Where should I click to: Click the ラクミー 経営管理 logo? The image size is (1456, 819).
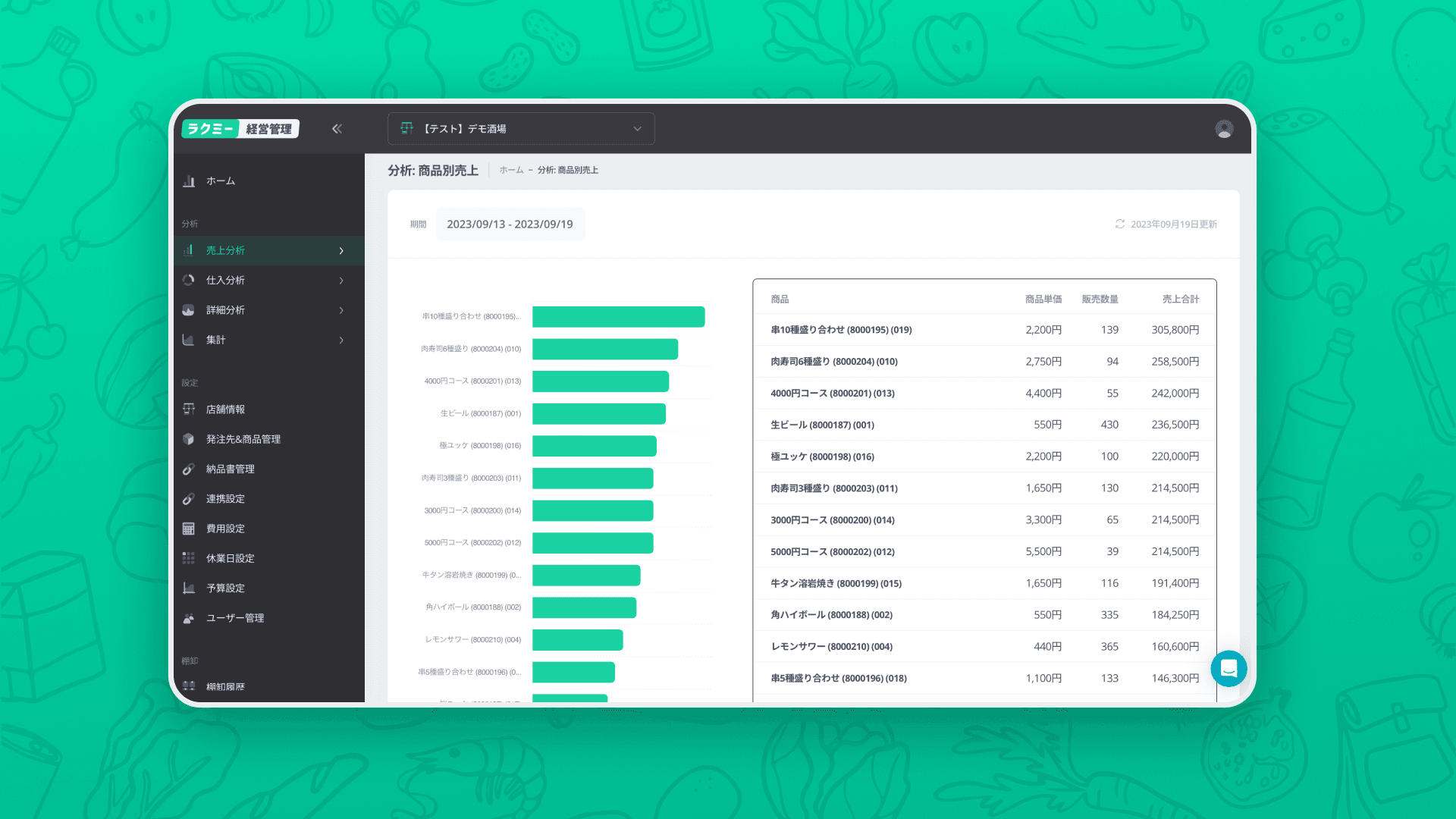(x=240, y=129)
